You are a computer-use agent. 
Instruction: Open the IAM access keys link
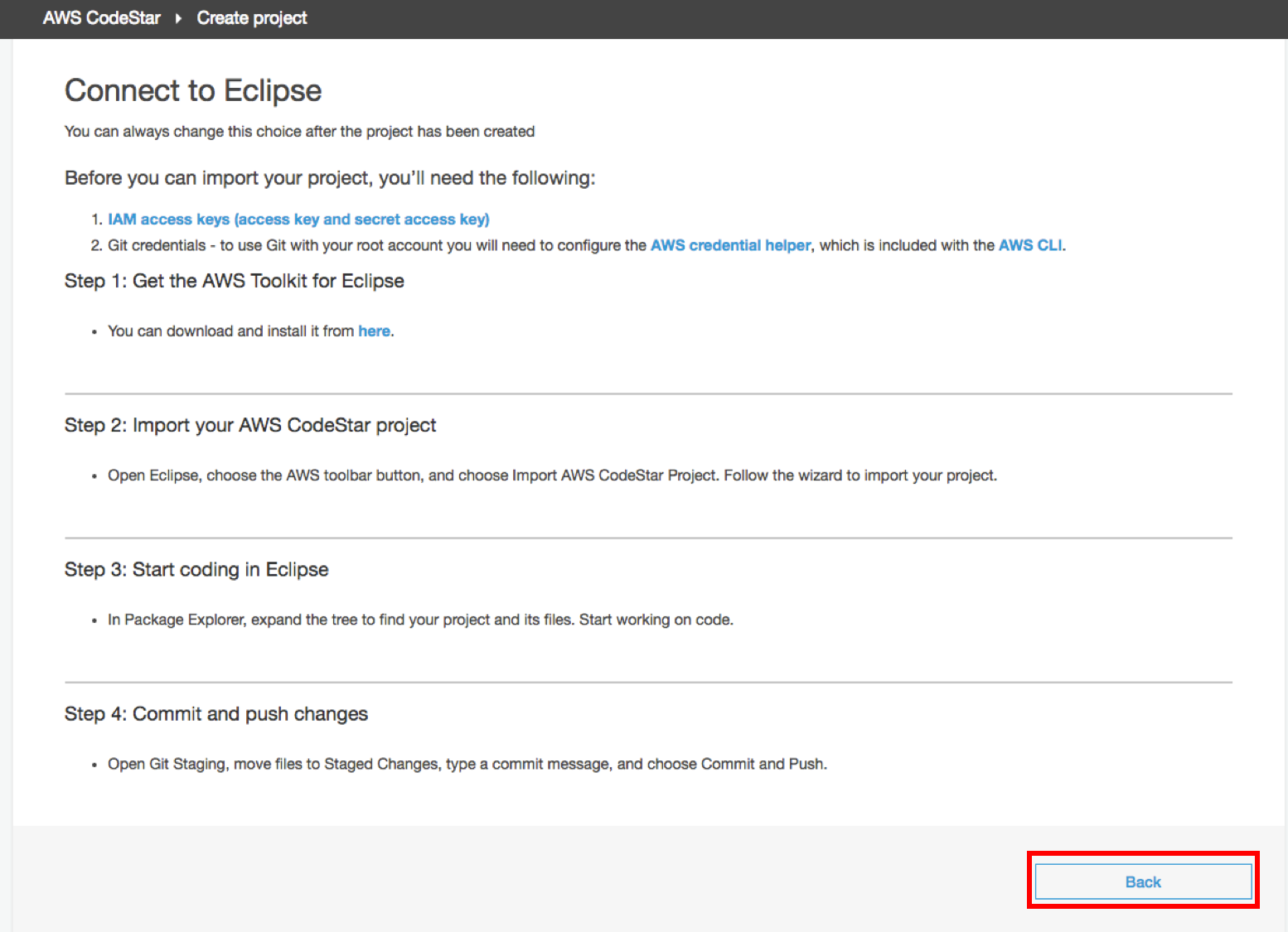[x=298, y=220]
